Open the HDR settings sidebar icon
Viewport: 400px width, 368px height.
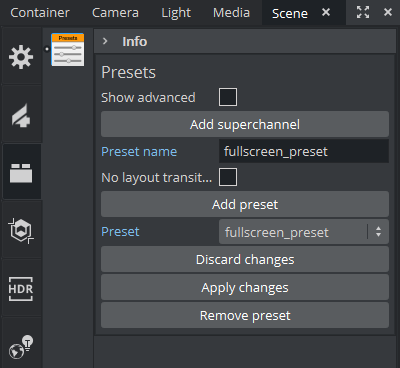(x=21, y=289)
